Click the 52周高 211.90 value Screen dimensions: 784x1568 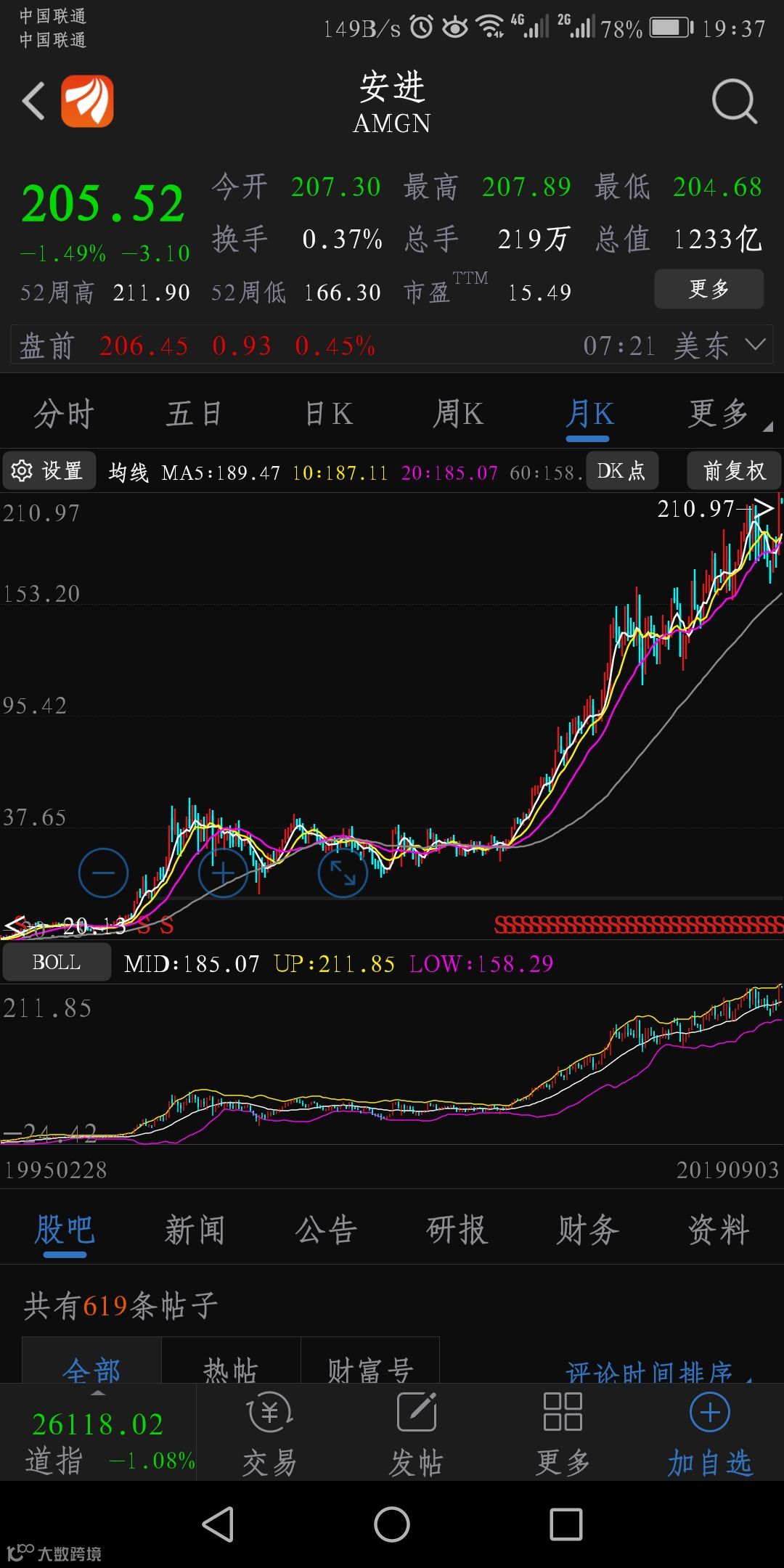(x=151, y=293)
